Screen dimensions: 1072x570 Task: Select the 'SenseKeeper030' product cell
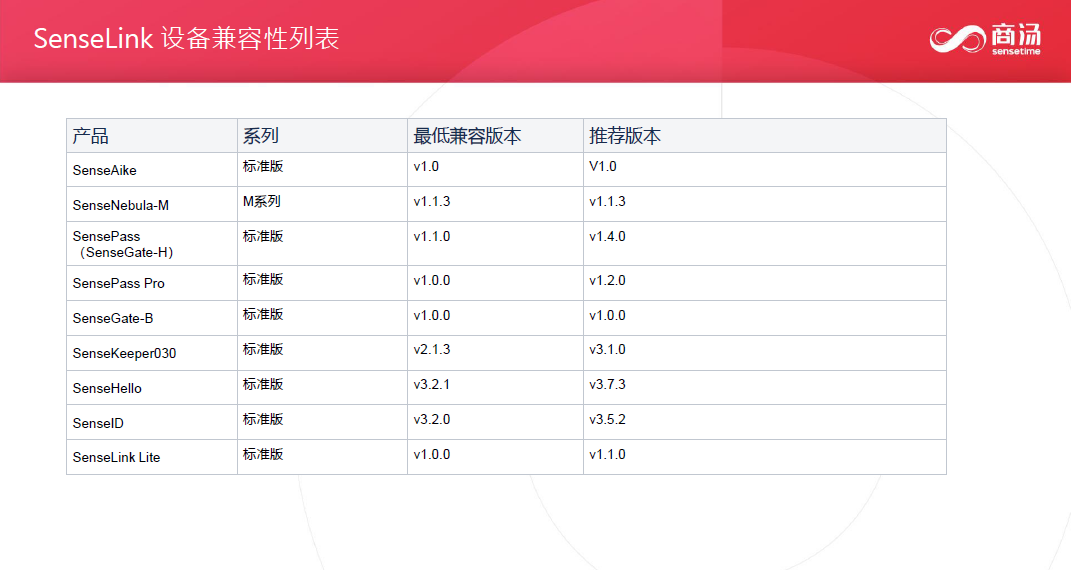tap(152, 353)
